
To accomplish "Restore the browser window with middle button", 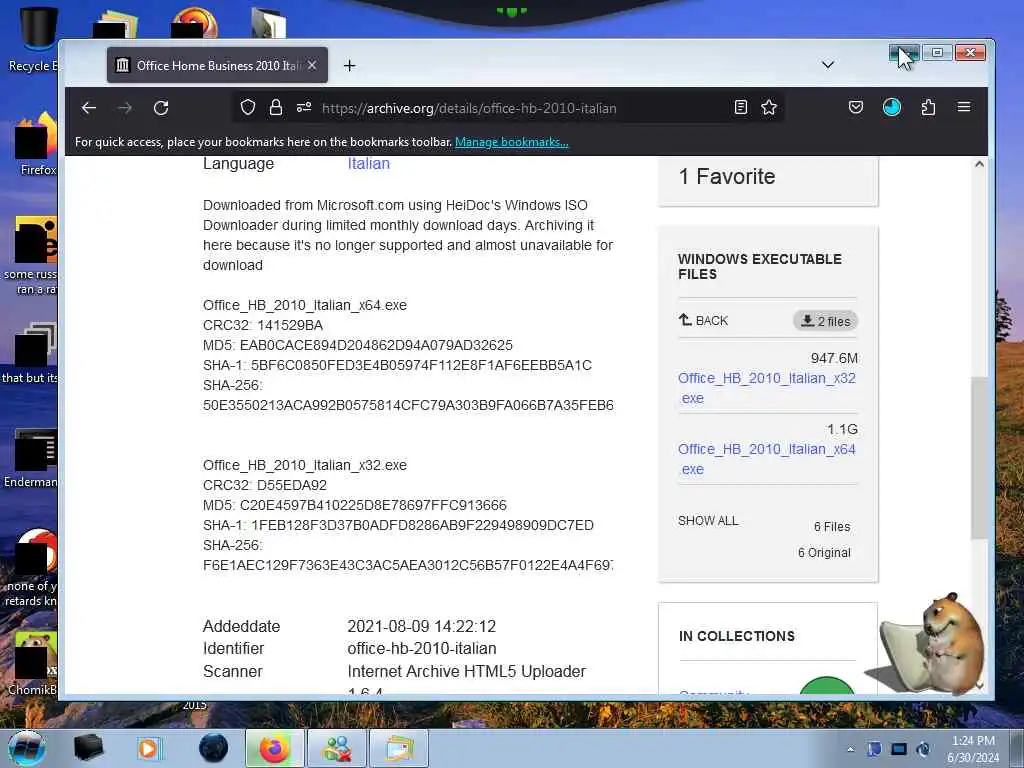I will pos(937,52).
